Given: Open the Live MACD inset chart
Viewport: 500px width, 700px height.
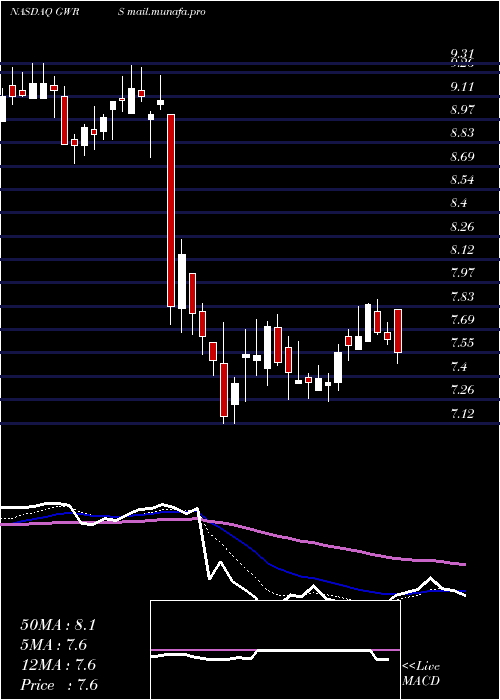Looking at the screenshot, I should [x=275, y=650].
